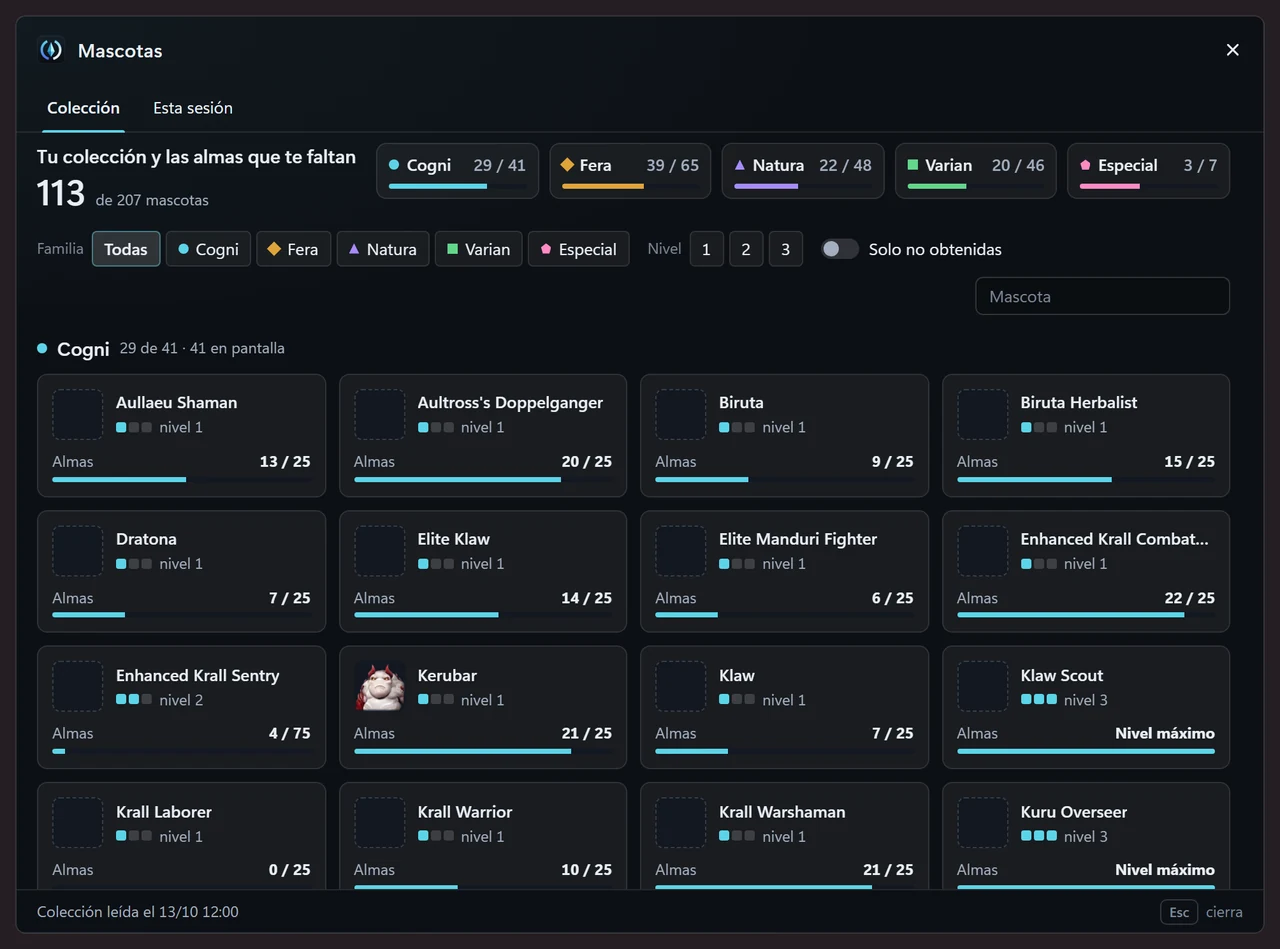Click the empty portrait slot of Aultross's Doppelganger
The height and width of the screenshot is (949, 1280).
[x=380, y=414]
